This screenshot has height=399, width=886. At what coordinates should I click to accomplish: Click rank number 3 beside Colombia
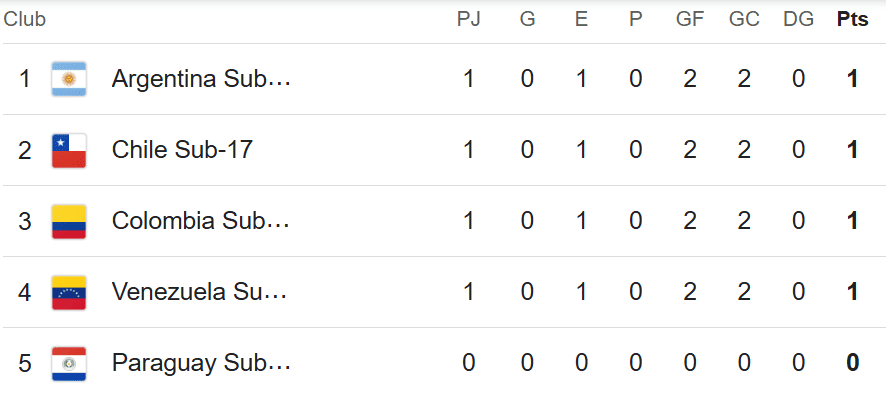coord(24,221)
